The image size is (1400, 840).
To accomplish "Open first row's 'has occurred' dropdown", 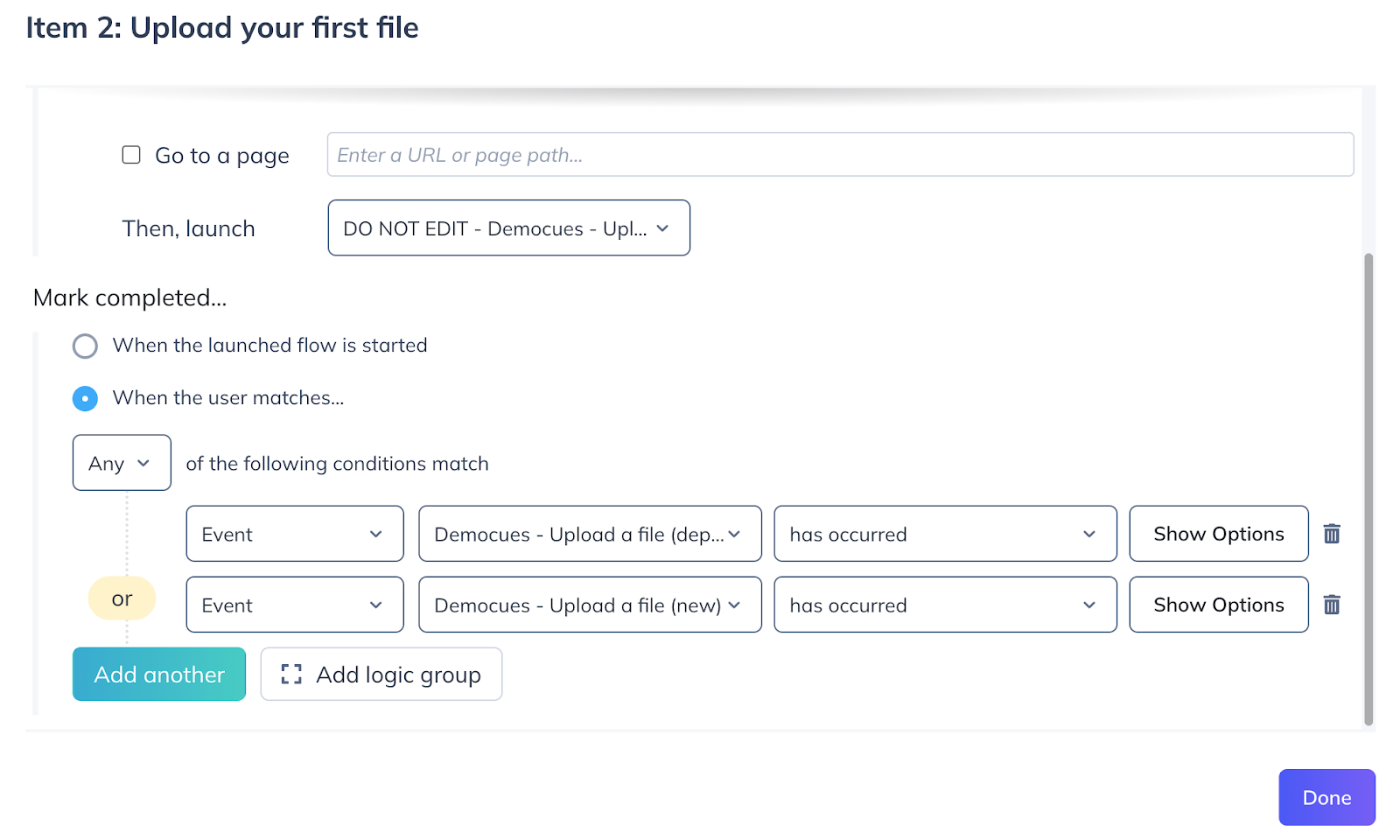I will tap(944, 534).
